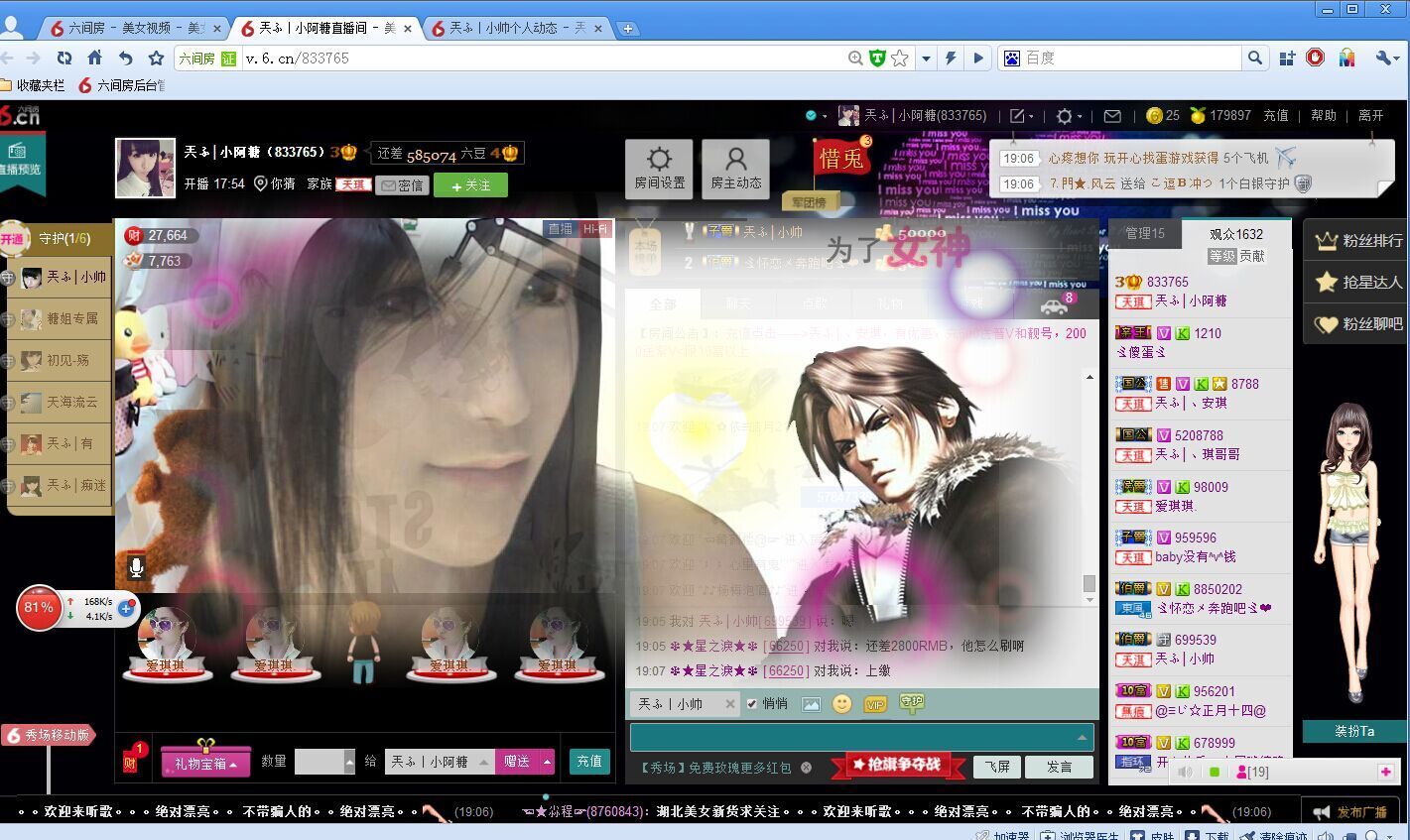Open the gift recipient dropdown 天ふ|小阿糖
The image size is (1410, 840).
[x=440, y=762]
